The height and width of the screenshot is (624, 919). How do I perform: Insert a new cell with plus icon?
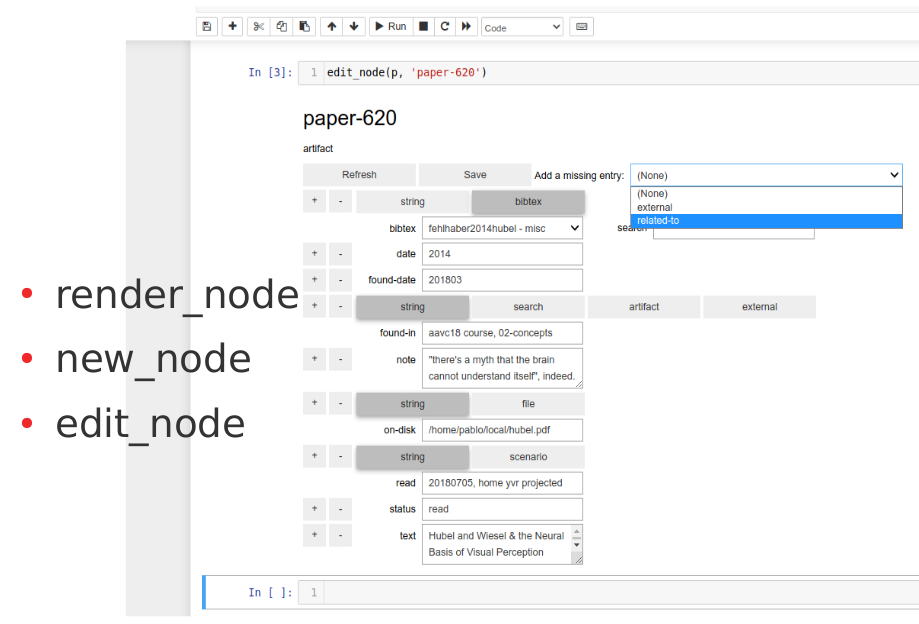(x=233, y=27)
